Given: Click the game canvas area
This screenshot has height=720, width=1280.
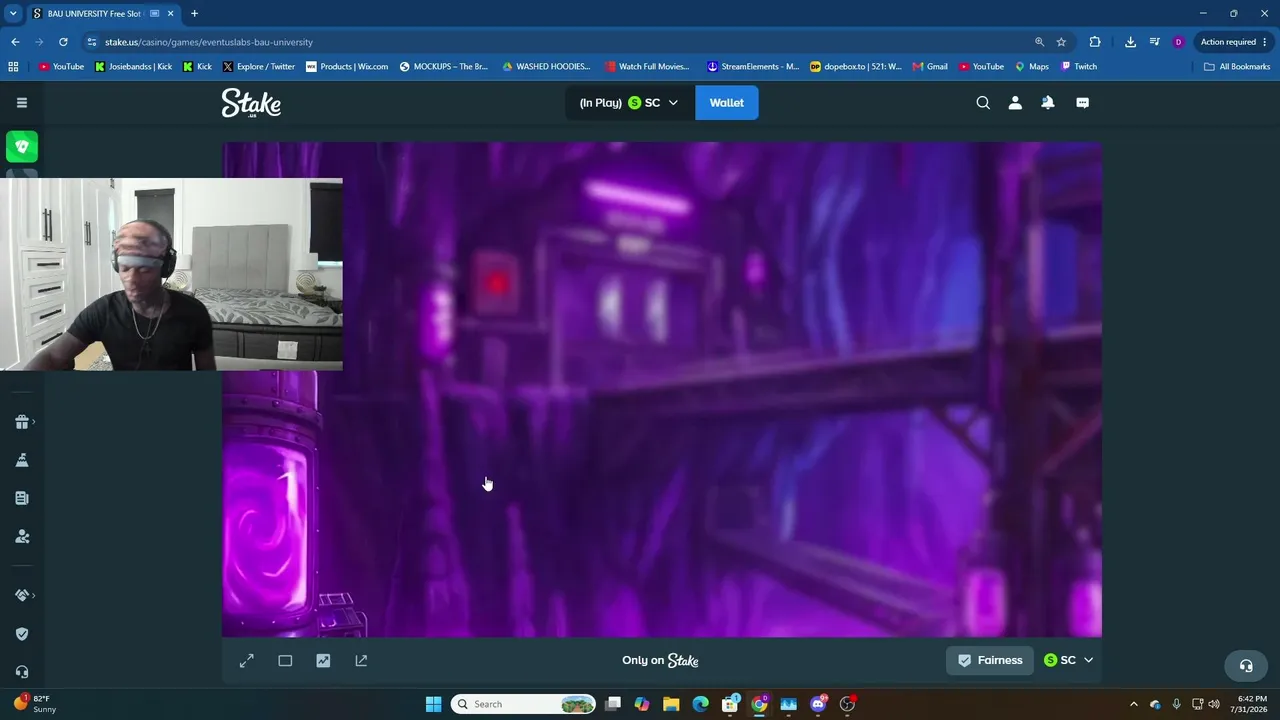Looking at the screenshot, I should click(x=662, y=389).
